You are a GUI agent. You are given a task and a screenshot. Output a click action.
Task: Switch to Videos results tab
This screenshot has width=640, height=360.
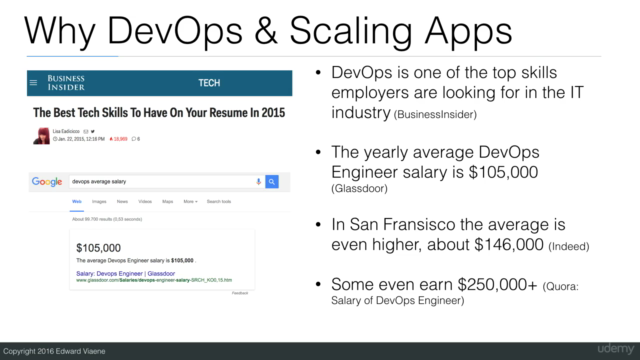[x=145, y=202]
